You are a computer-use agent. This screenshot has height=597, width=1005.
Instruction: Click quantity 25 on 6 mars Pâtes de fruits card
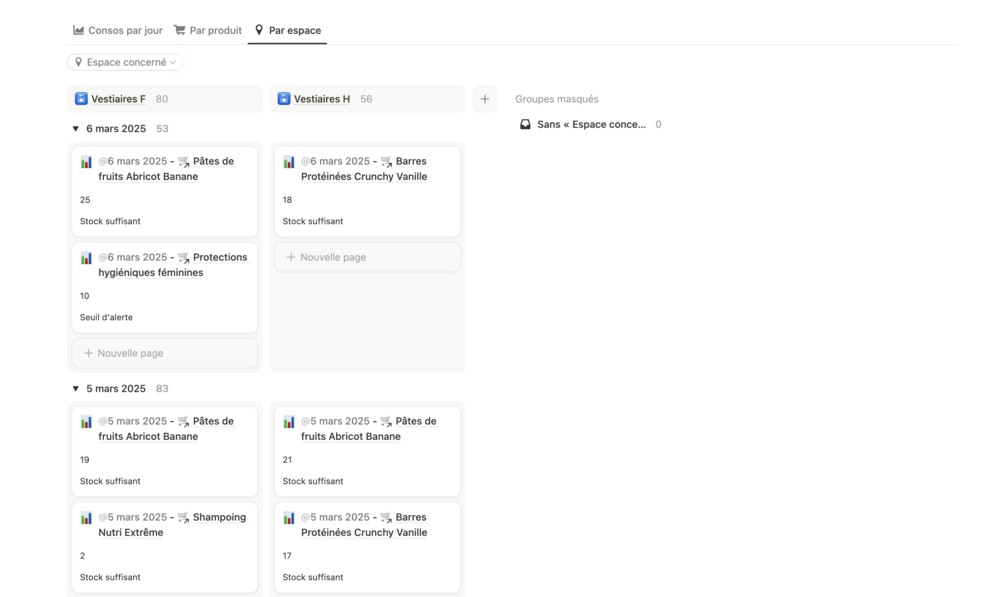(x=85, y=200)
